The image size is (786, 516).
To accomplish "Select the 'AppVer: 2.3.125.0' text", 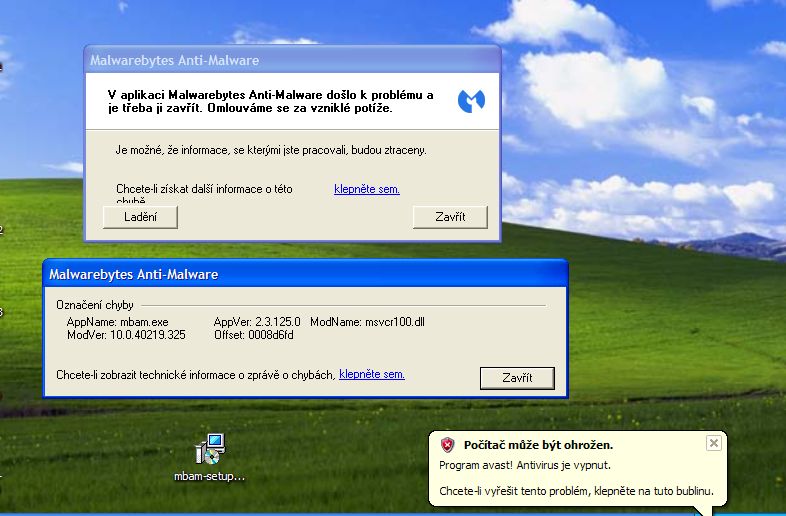I will 257,322.
